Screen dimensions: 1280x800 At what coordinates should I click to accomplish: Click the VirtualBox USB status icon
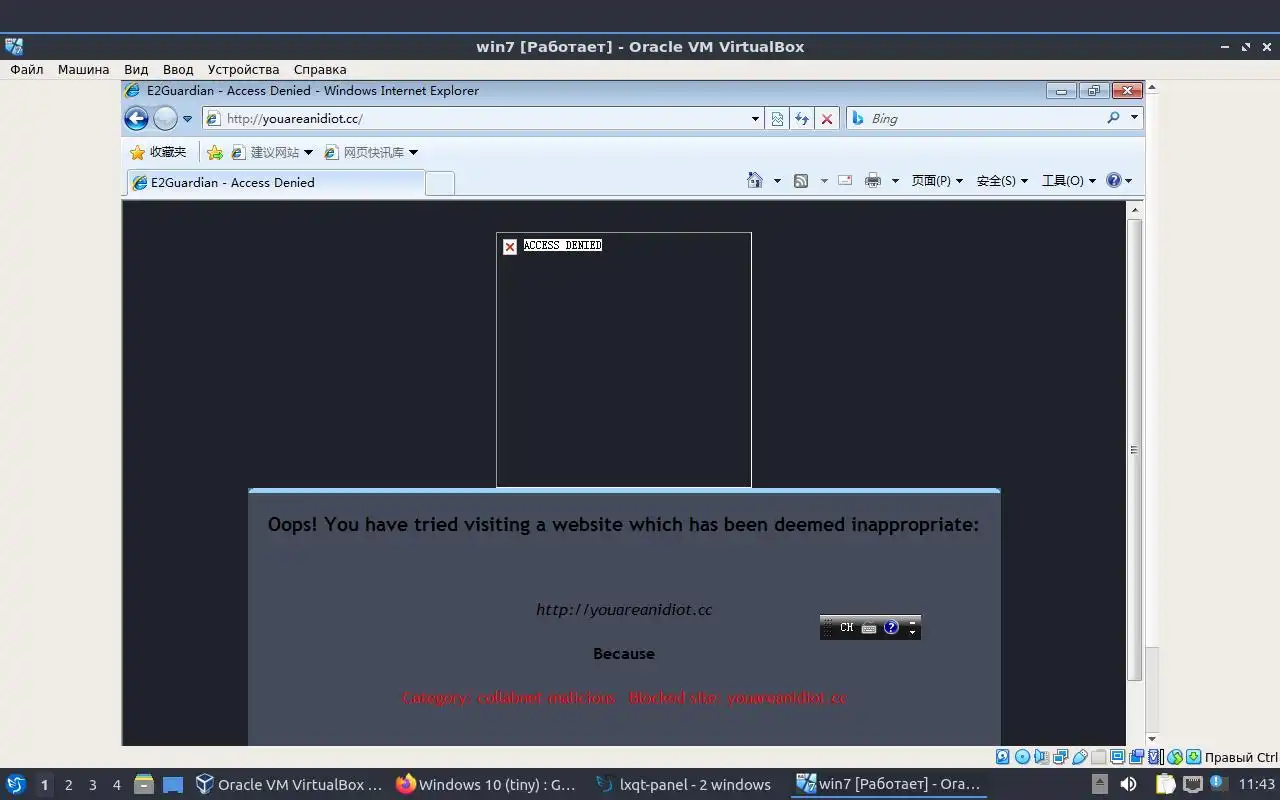[1080, 757]
